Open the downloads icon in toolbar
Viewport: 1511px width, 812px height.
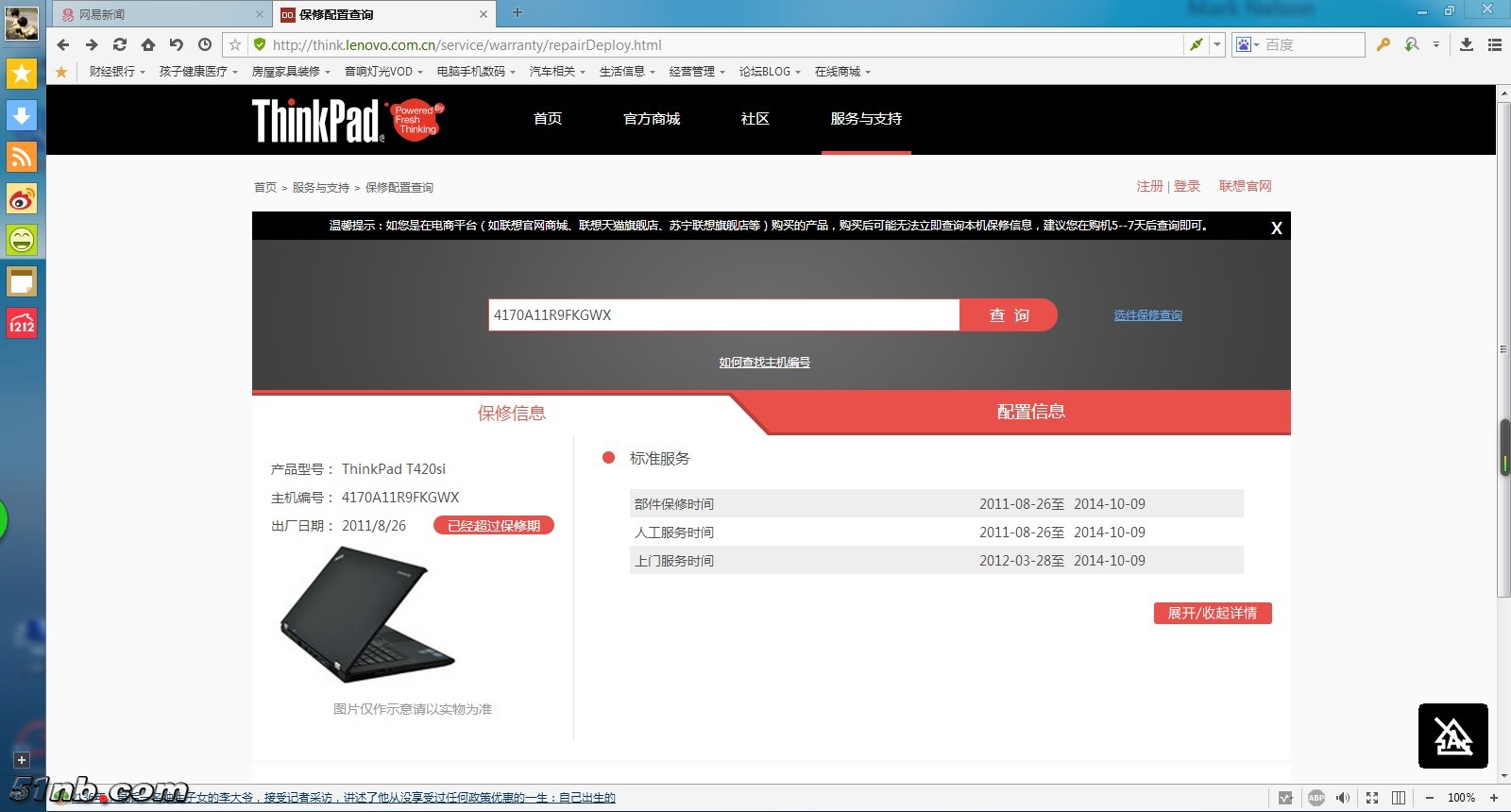[x=1467, y=44]
